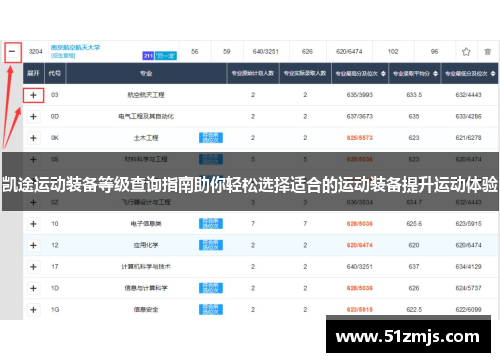Image resolution: width=500 pixels, height=362 pixels.
Task: Click the 展开 column header
Action: coord(33,73)
